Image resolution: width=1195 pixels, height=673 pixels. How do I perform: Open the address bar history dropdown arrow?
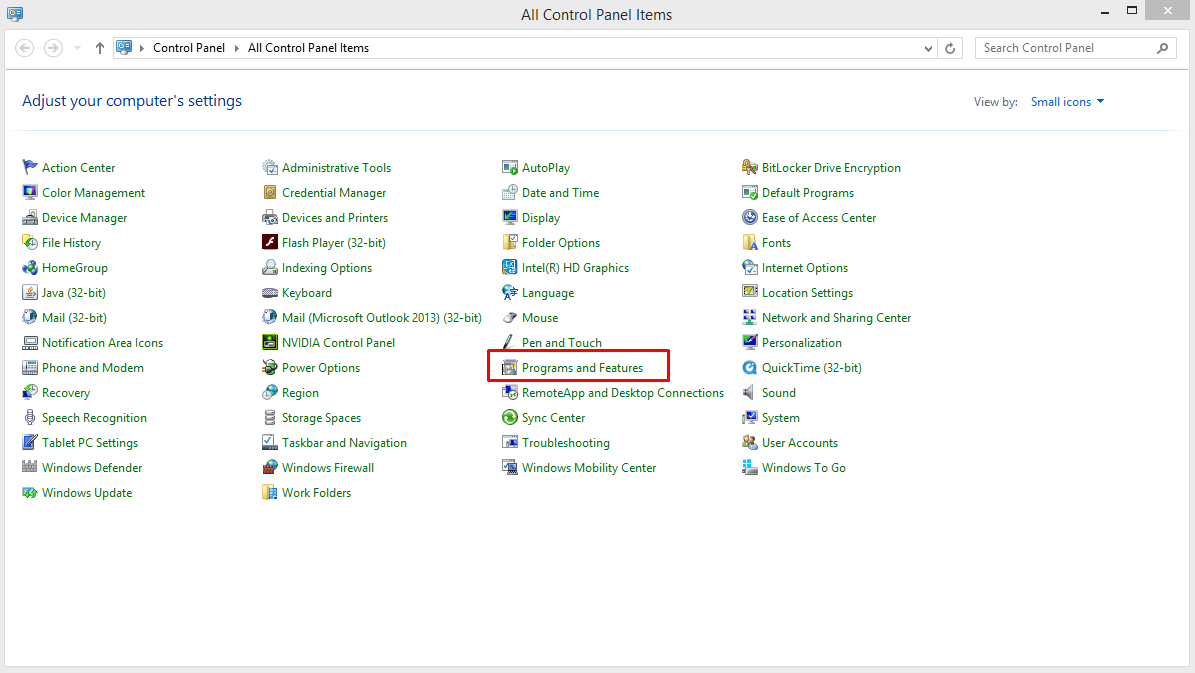(x=929, y=48)
